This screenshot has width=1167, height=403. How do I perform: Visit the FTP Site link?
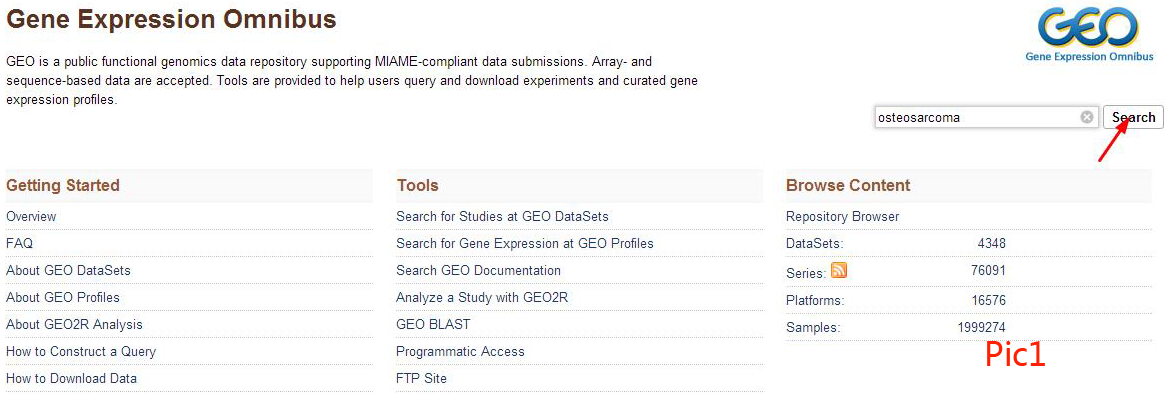tap(421, 378)
